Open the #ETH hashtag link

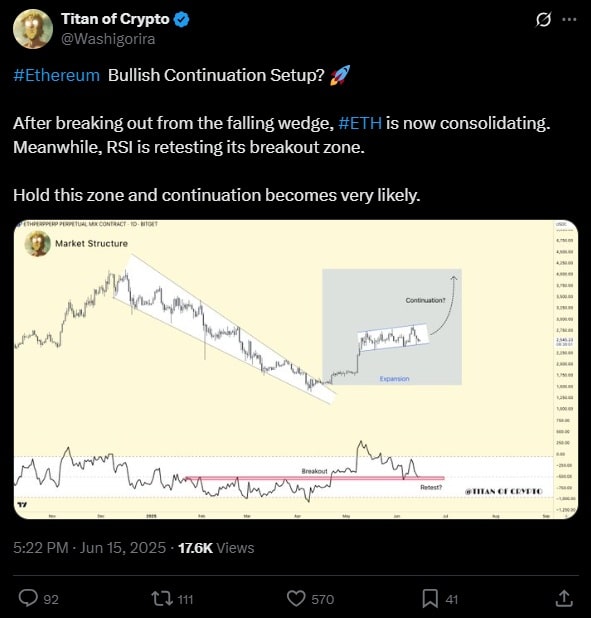coord(360,123)
